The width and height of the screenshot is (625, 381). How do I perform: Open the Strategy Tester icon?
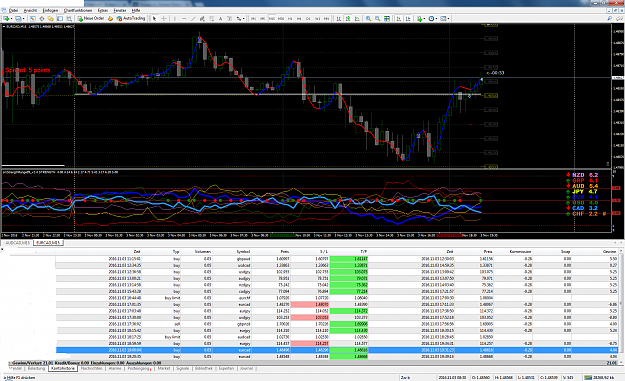pos(69,18)
